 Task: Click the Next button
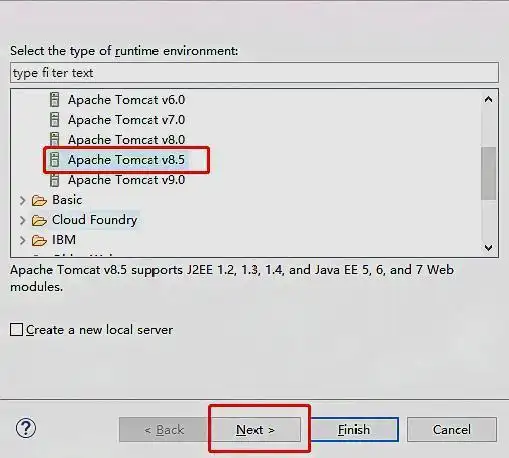[x=255, y=430]
